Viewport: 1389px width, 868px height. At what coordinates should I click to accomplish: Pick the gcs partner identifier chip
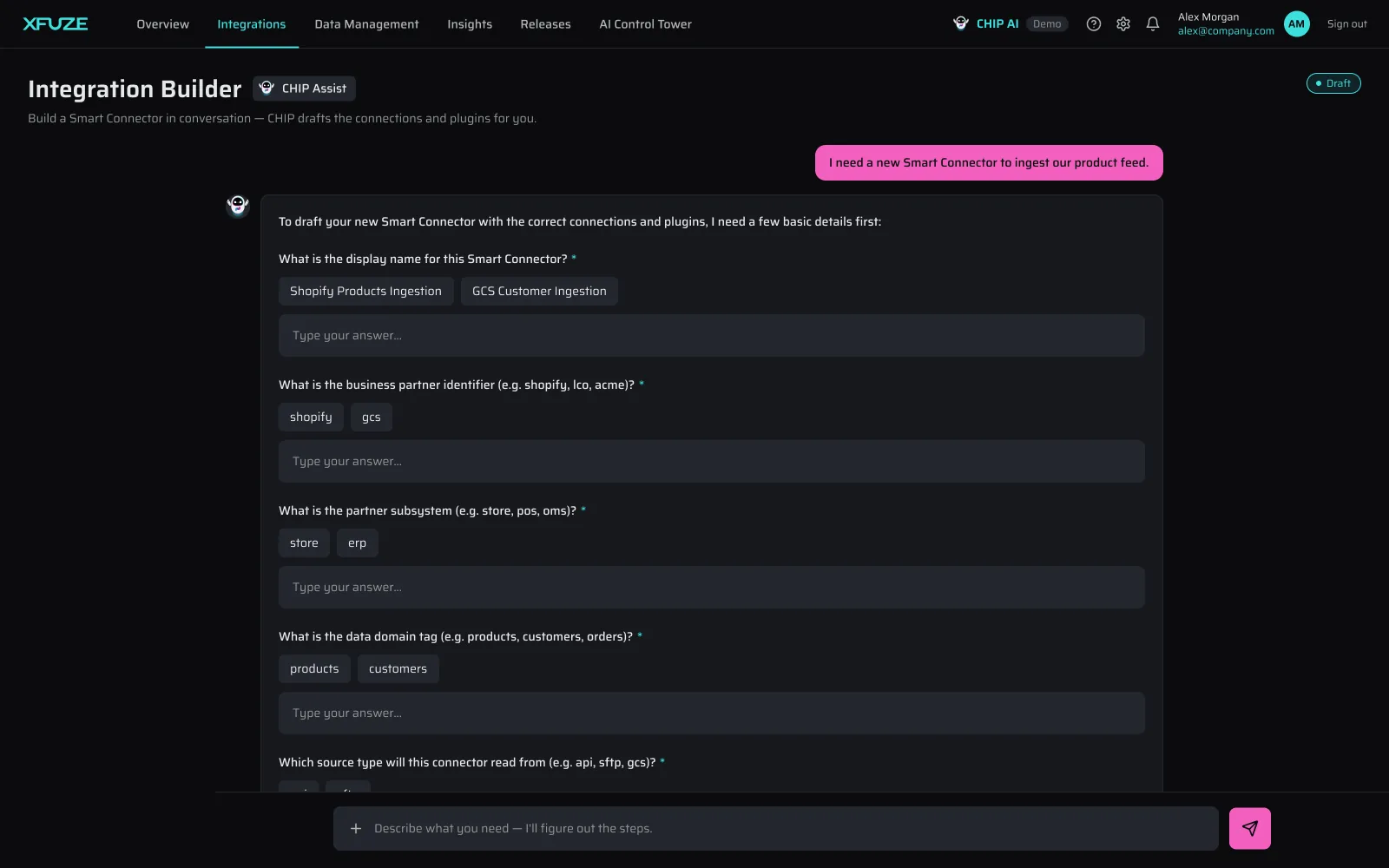pos(372,417)
